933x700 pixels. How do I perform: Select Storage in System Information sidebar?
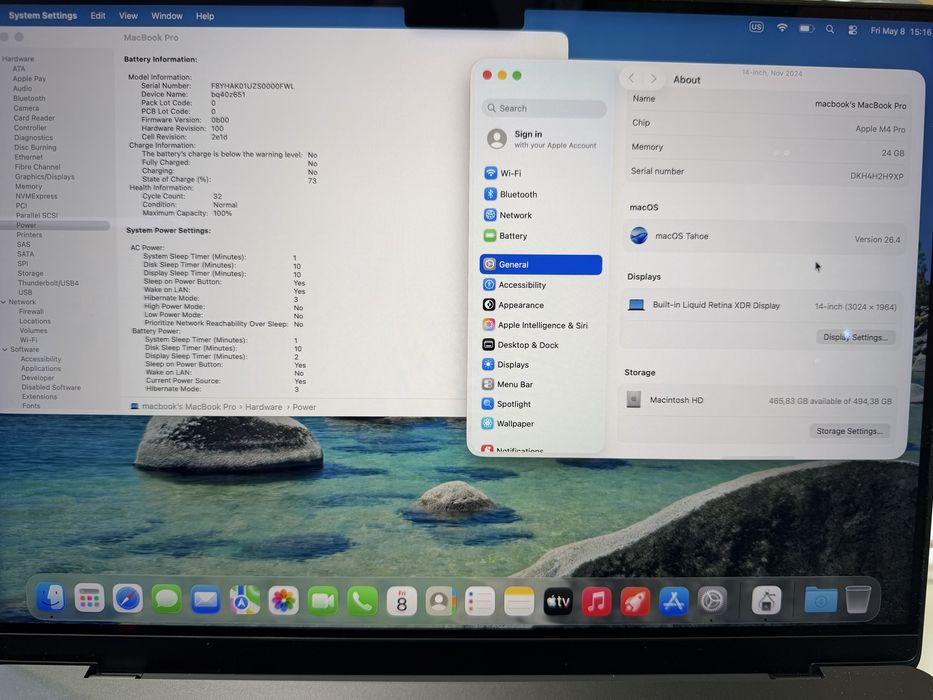(30, 273)
